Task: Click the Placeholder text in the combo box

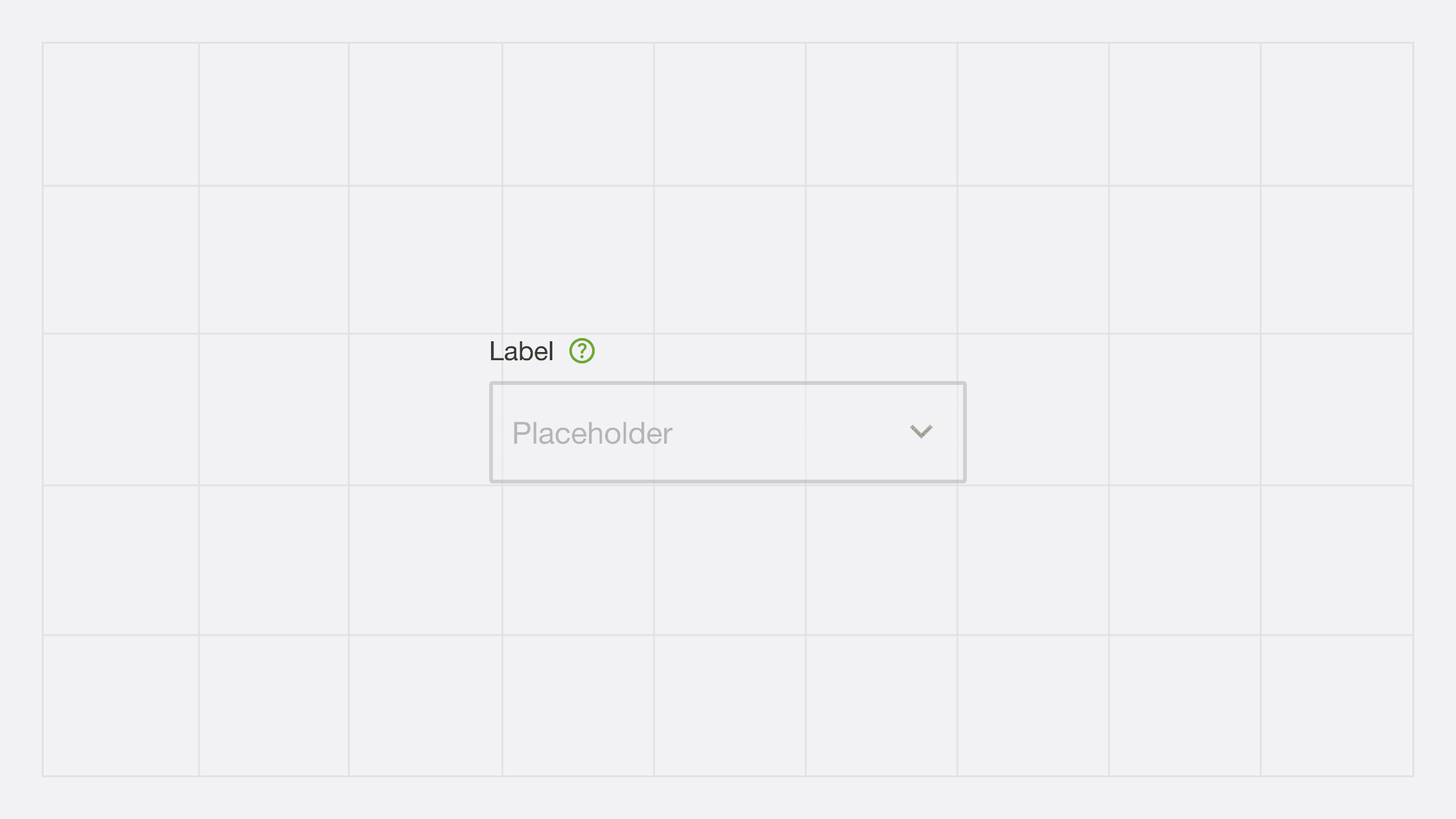Action: click(x=592, y=434)
